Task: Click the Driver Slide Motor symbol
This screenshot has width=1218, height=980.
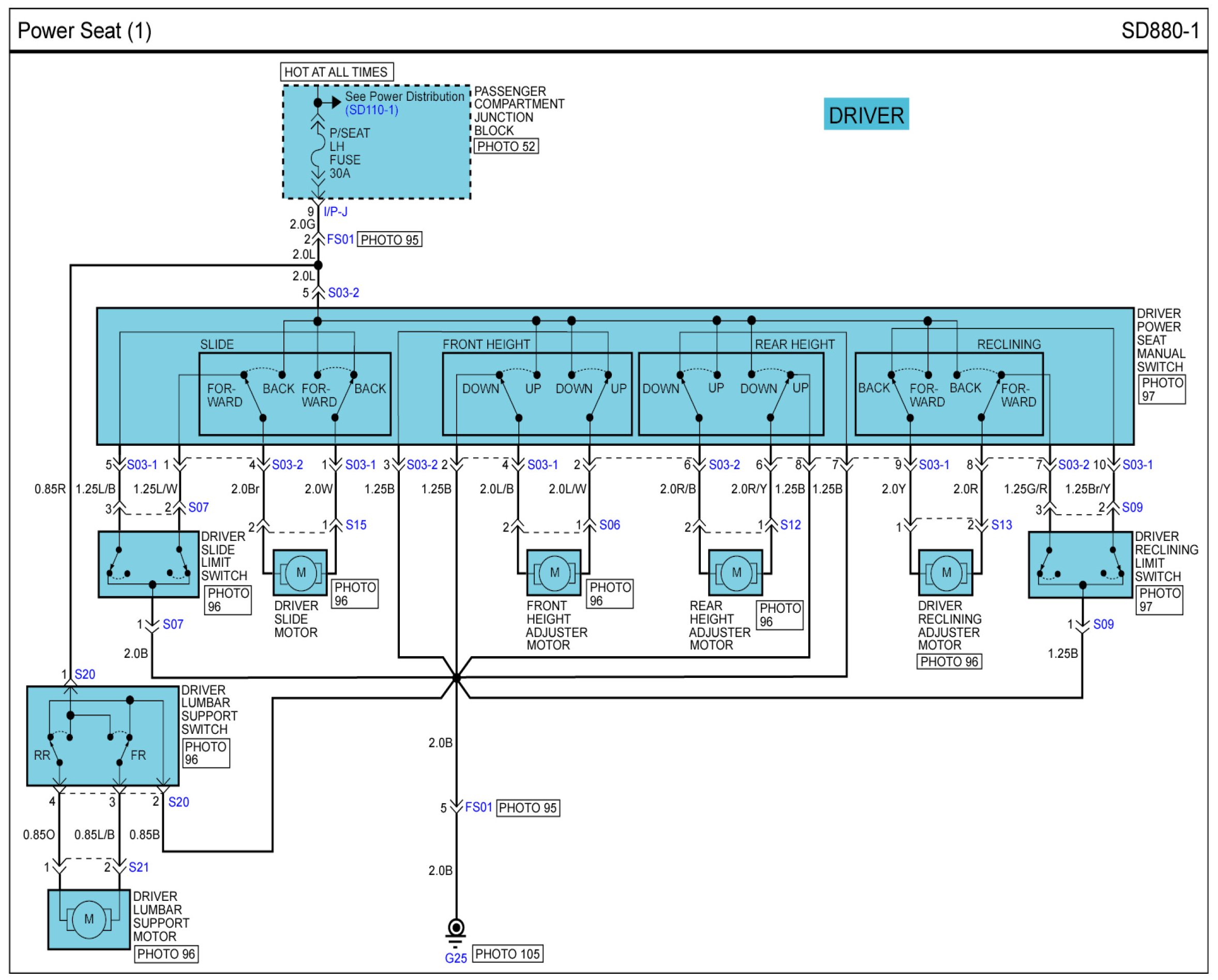Action: tap(300, 573)
